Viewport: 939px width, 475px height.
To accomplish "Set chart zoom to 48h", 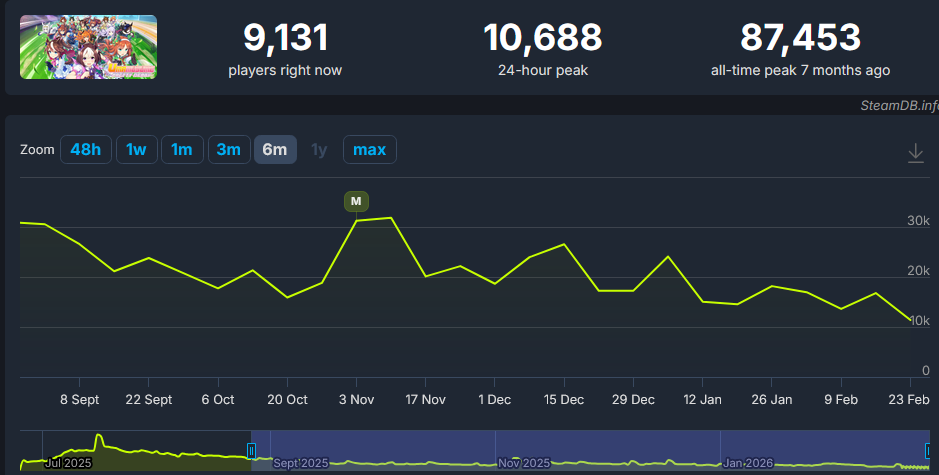I will 86,150.
